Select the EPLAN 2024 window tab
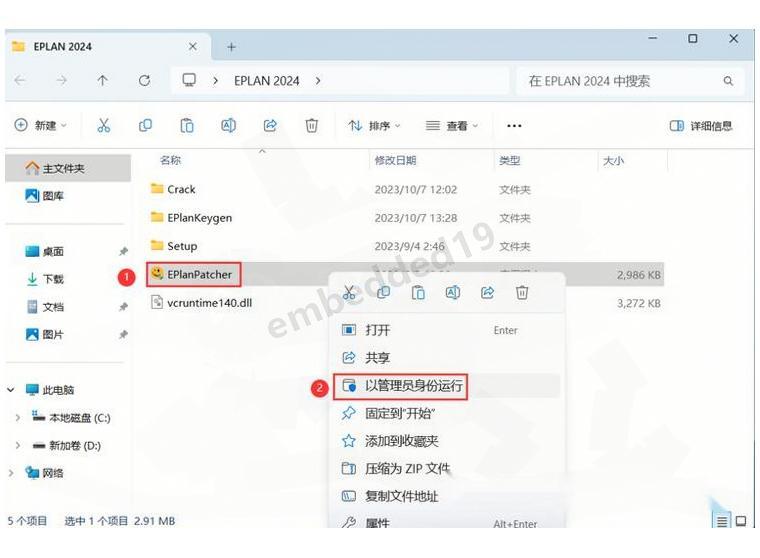The image size is (760, 558). click(108, 47)
